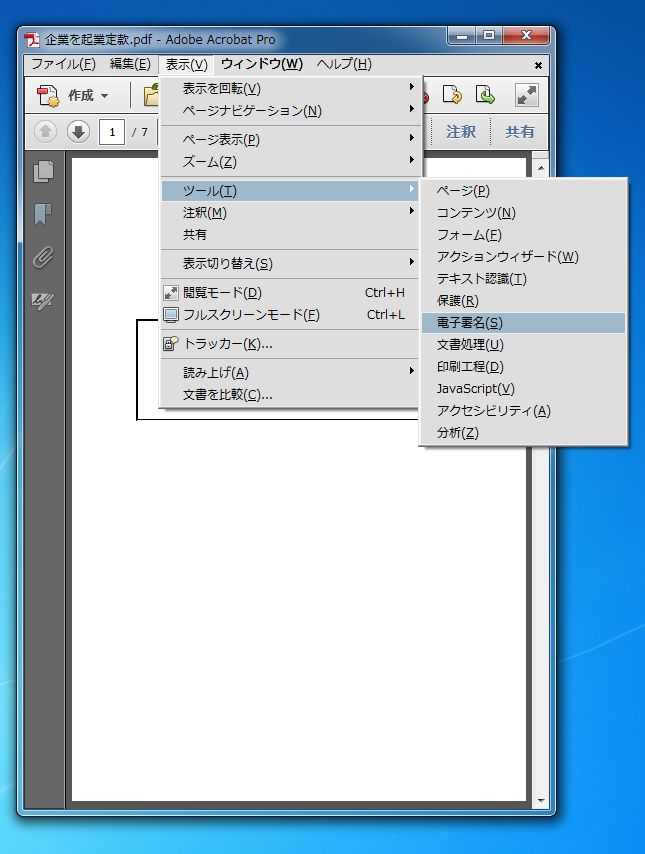The image size is (645, 854).
Task: Open the Signatures panel icon
Action: (43, 300)
